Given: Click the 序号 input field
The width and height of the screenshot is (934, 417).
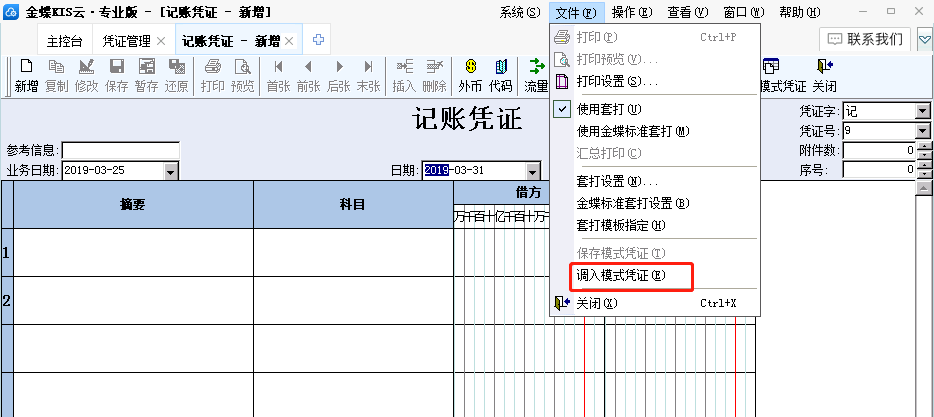Looking at the screenshot, I should coord(879,170).
